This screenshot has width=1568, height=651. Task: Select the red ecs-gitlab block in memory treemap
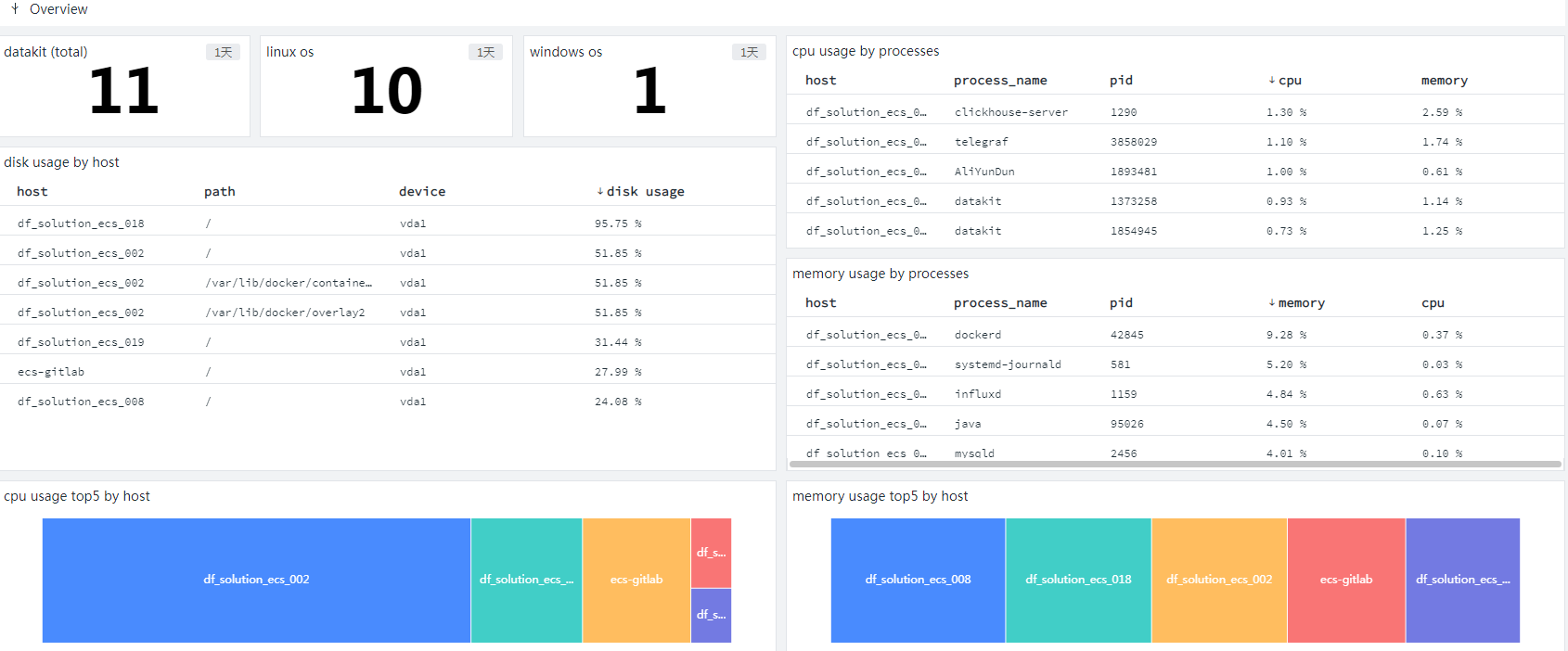(1346, 580)
